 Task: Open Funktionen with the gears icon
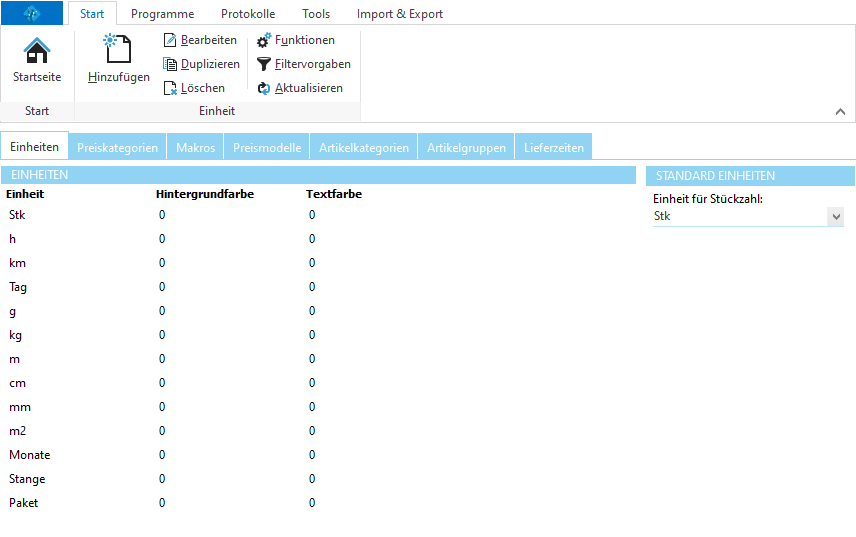264,40
